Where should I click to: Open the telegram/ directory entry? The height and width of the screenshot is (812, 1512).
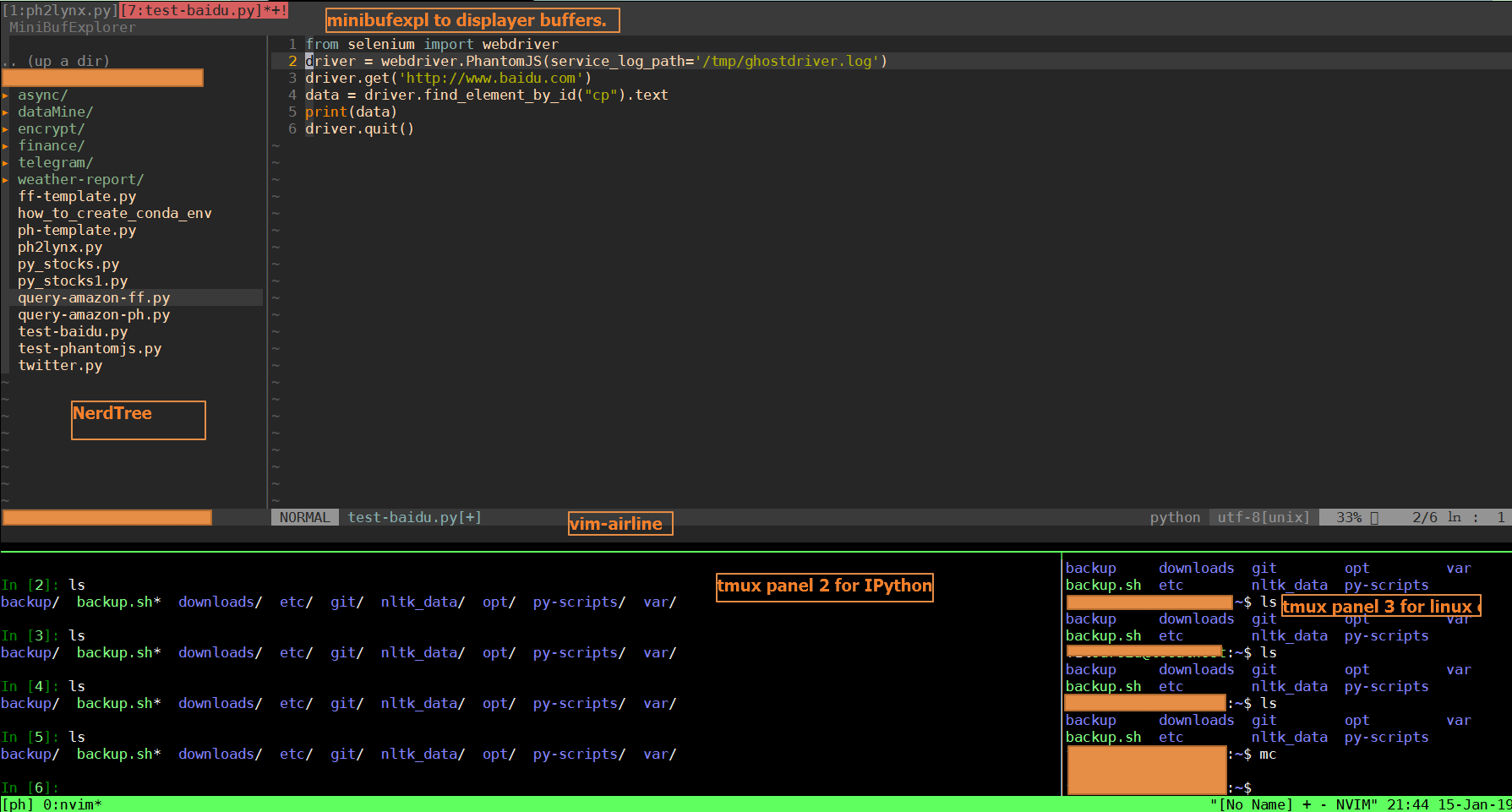coord(56,163)
